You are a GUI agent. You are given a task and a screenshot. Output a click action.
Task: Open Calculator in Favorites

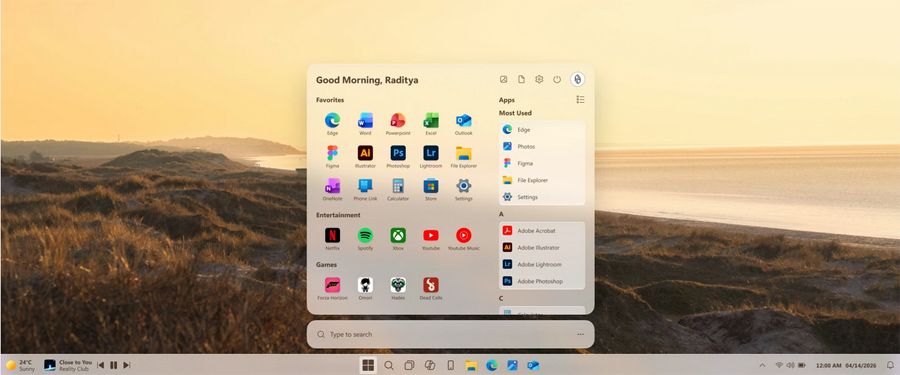pyautogui.click(x=398, y=190)
